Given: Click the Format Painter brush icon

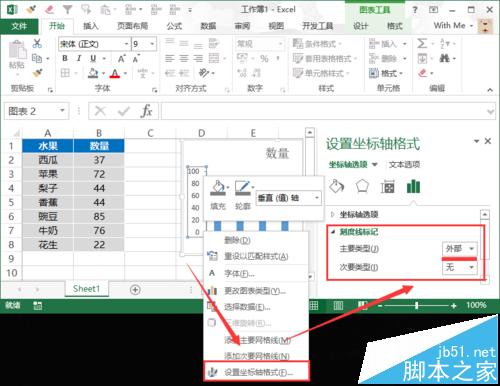Looking at the screenshot, I should (37, 72).
